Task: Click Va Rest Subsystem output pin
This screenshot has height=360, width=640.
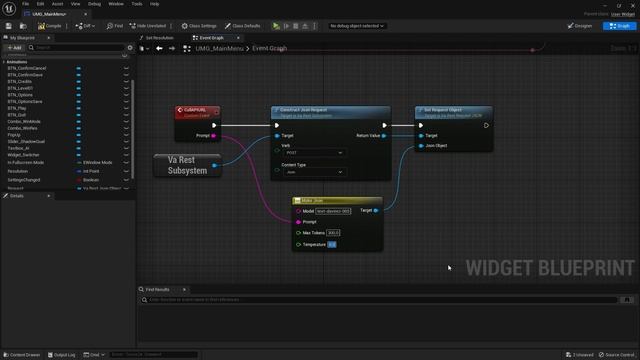Action: pyautogui.click(x=214, y=165)
